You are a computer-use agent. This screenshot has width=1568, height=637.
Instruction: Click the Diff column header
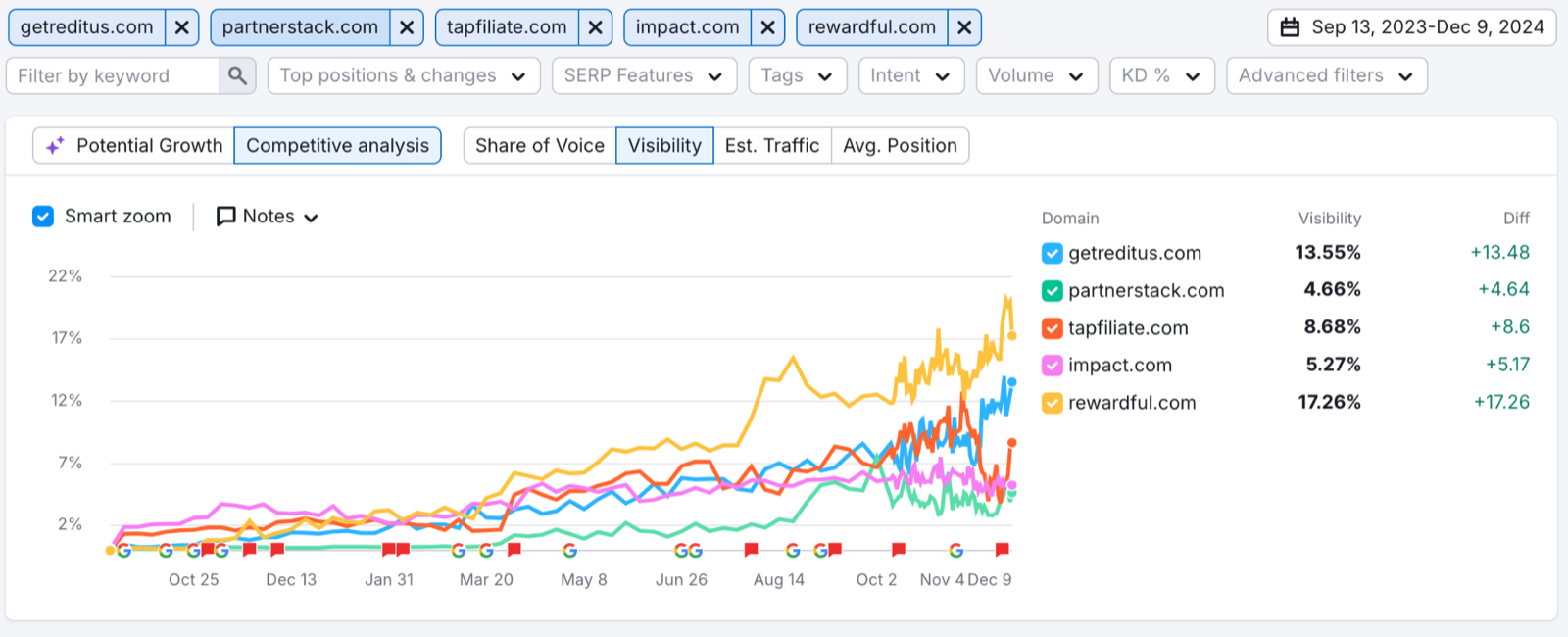click(x=1516, y=219)
